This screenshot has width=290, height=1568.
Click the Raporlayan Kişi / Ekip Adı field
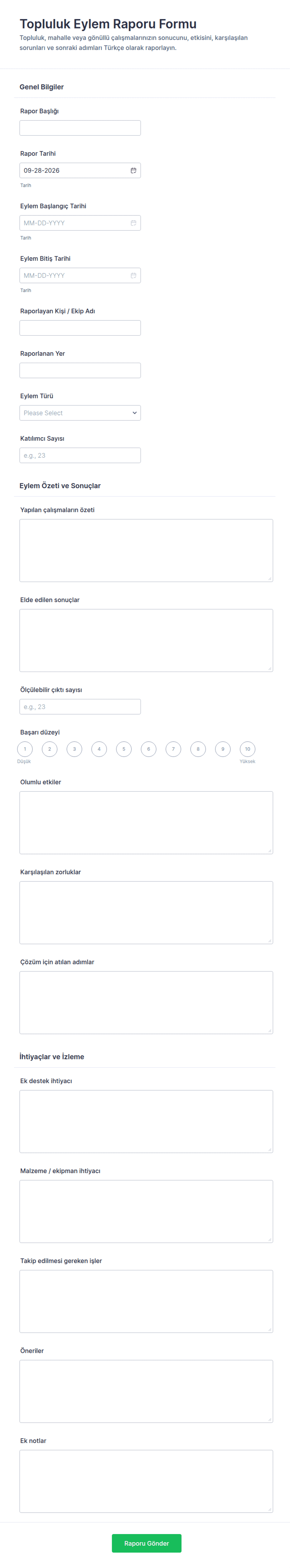(80, 328)
